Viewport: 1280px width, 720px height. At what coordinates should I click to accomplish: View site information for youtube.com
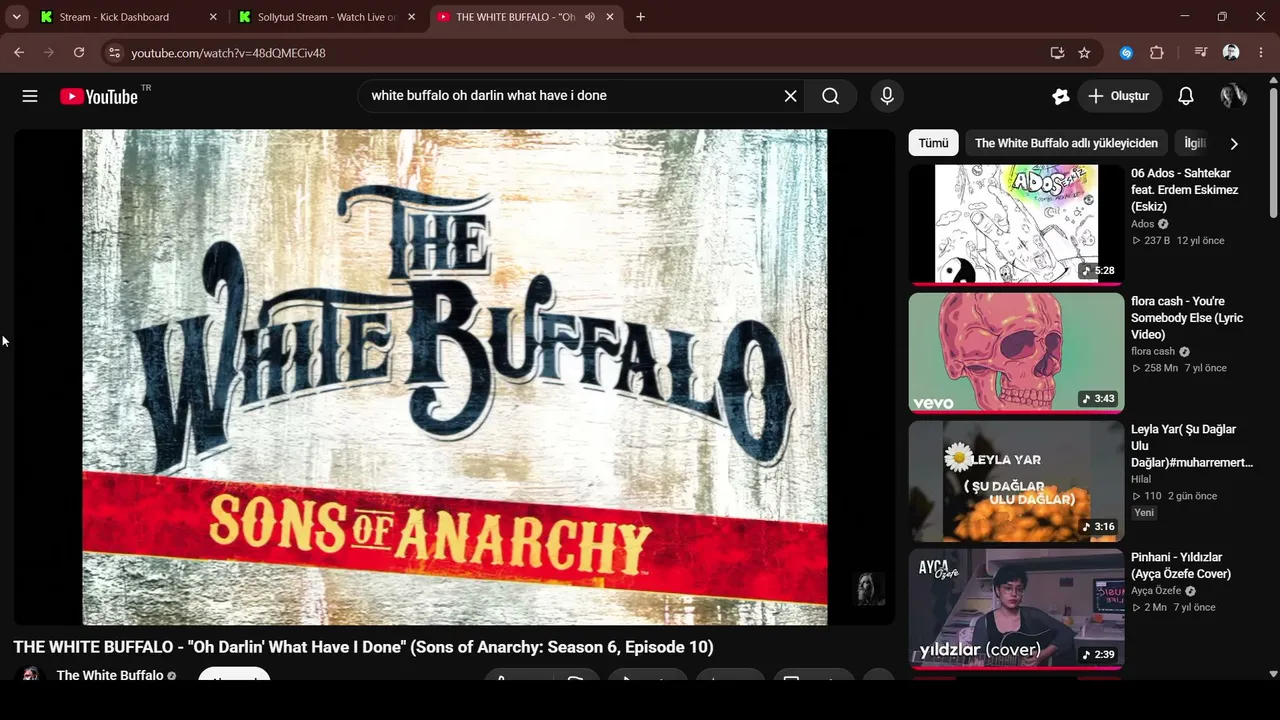(x=114, y=53)
